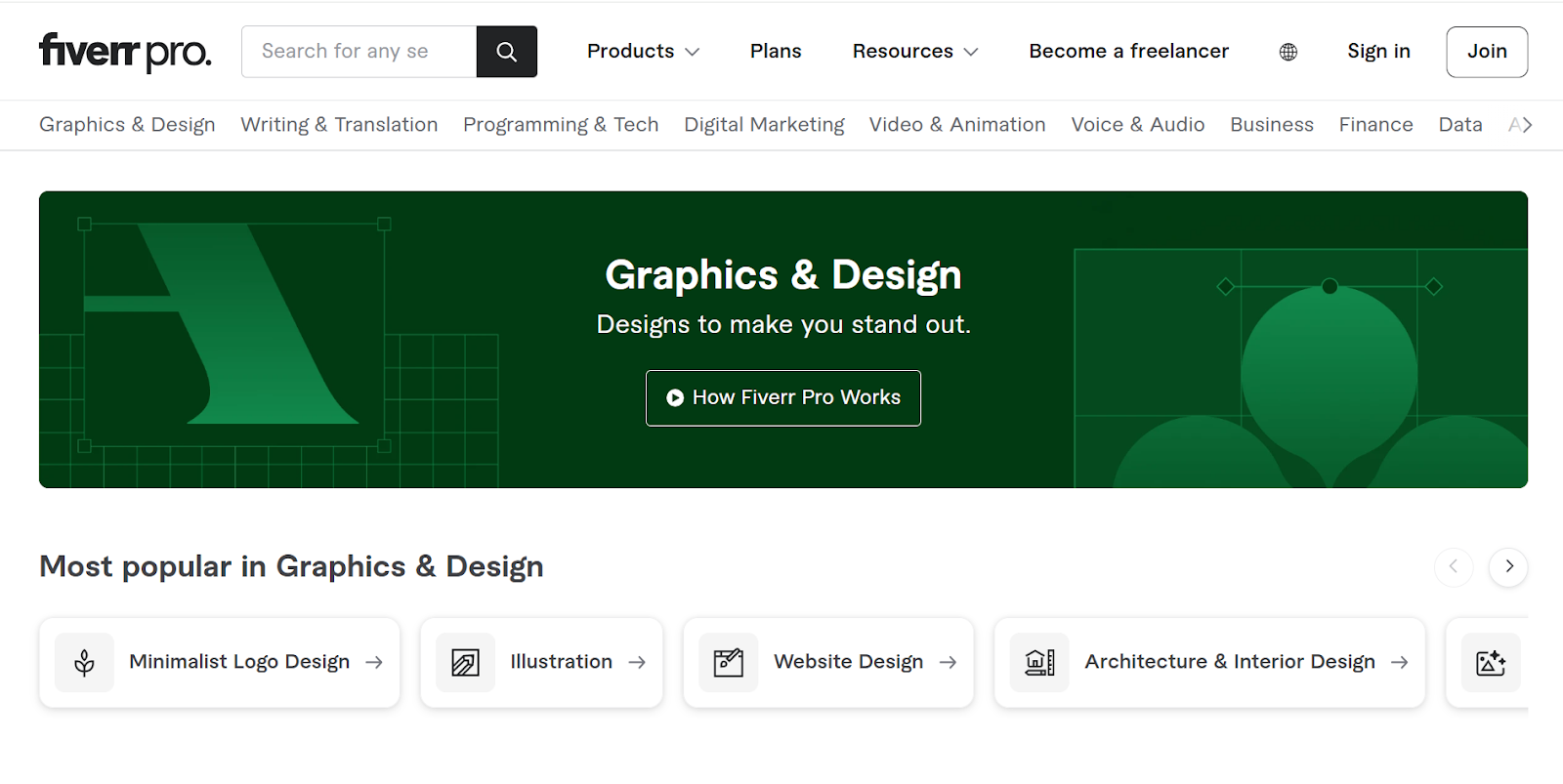Image resolution: width=1563 pixels, height=784 pixels.
Task: Select the Finance category
Action: tap(1375, 125)
